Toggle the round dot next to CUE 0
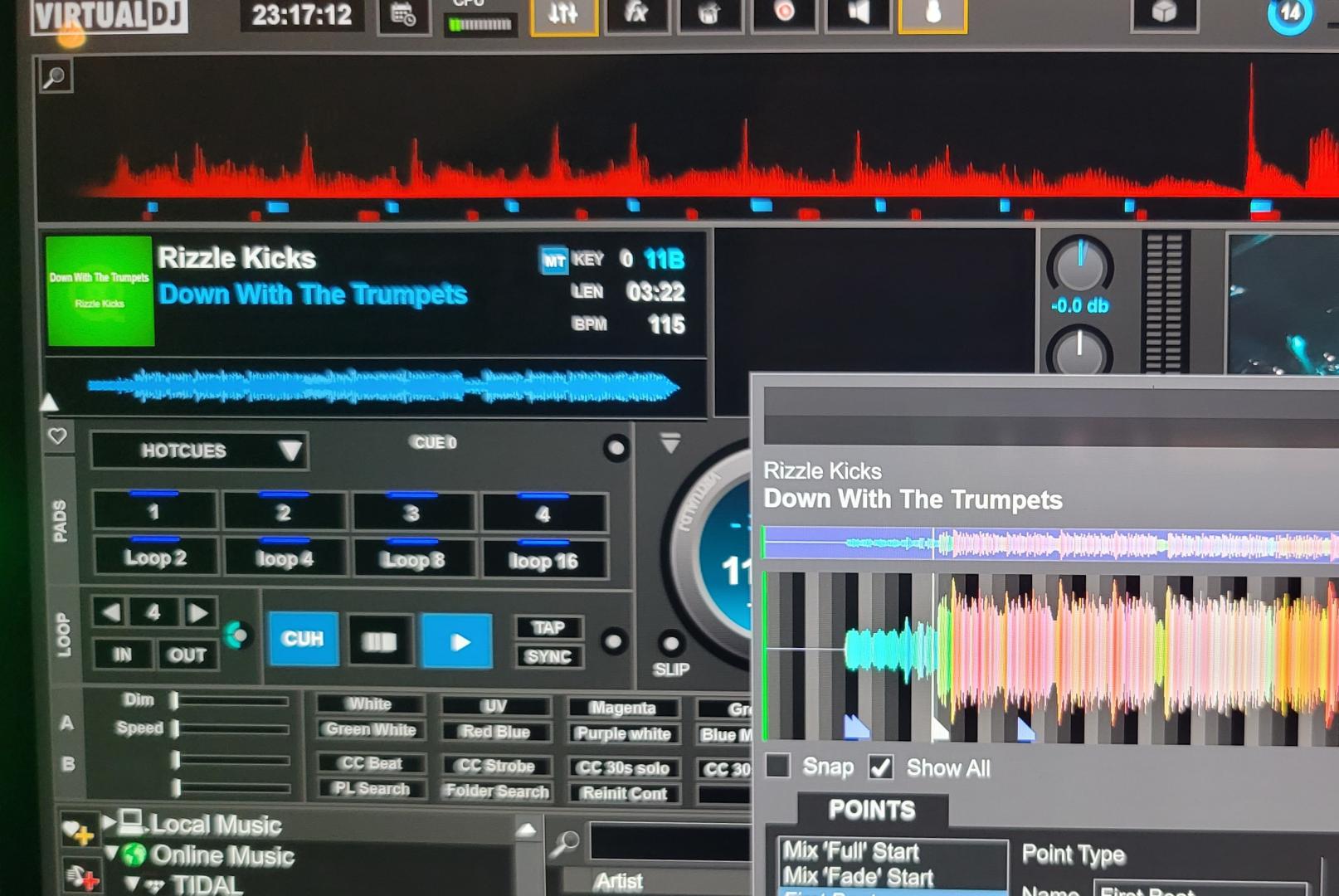 pos(616,448)
